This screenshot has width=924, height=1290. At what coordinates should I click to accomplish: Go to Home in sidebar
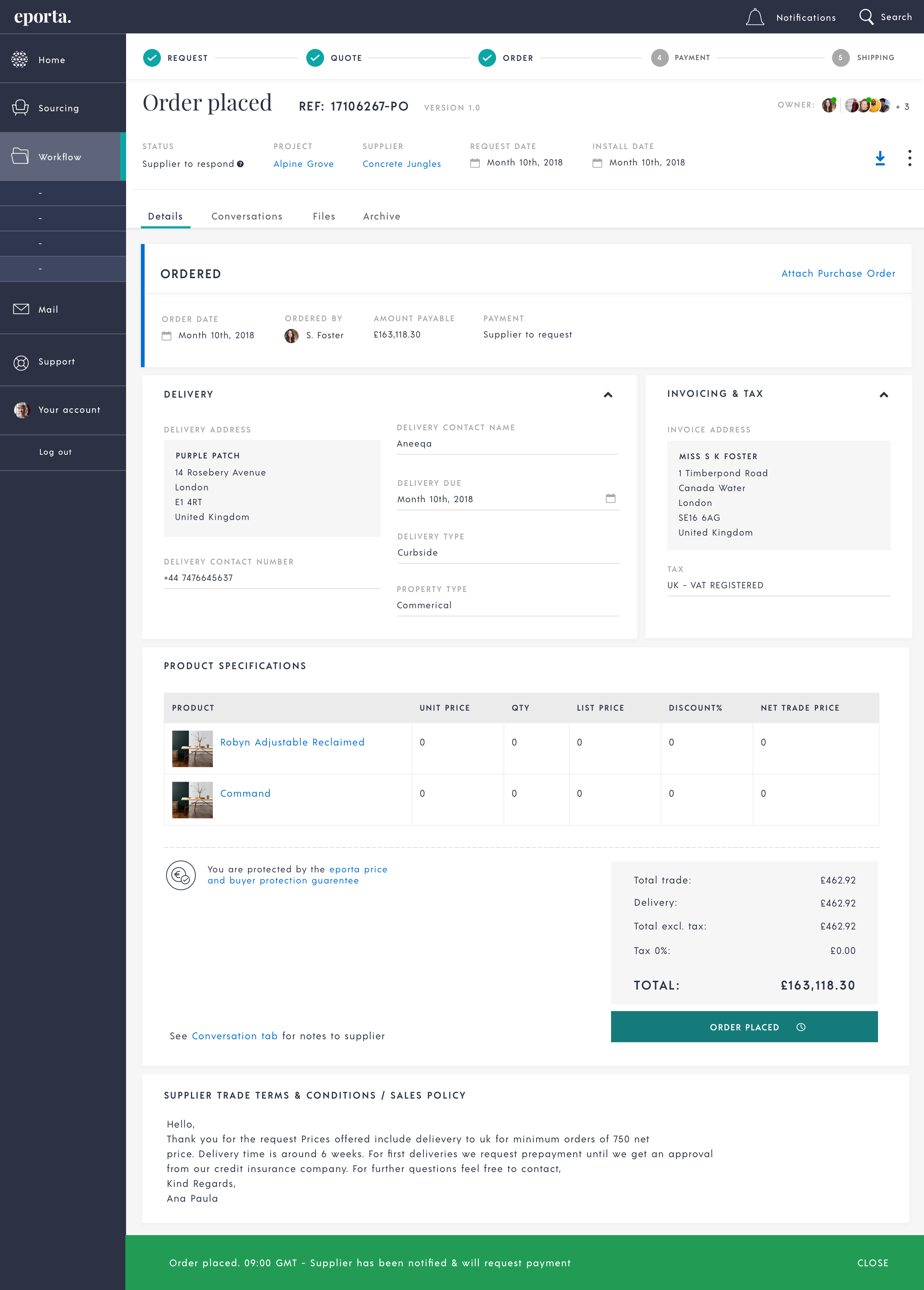pos(63,59)
